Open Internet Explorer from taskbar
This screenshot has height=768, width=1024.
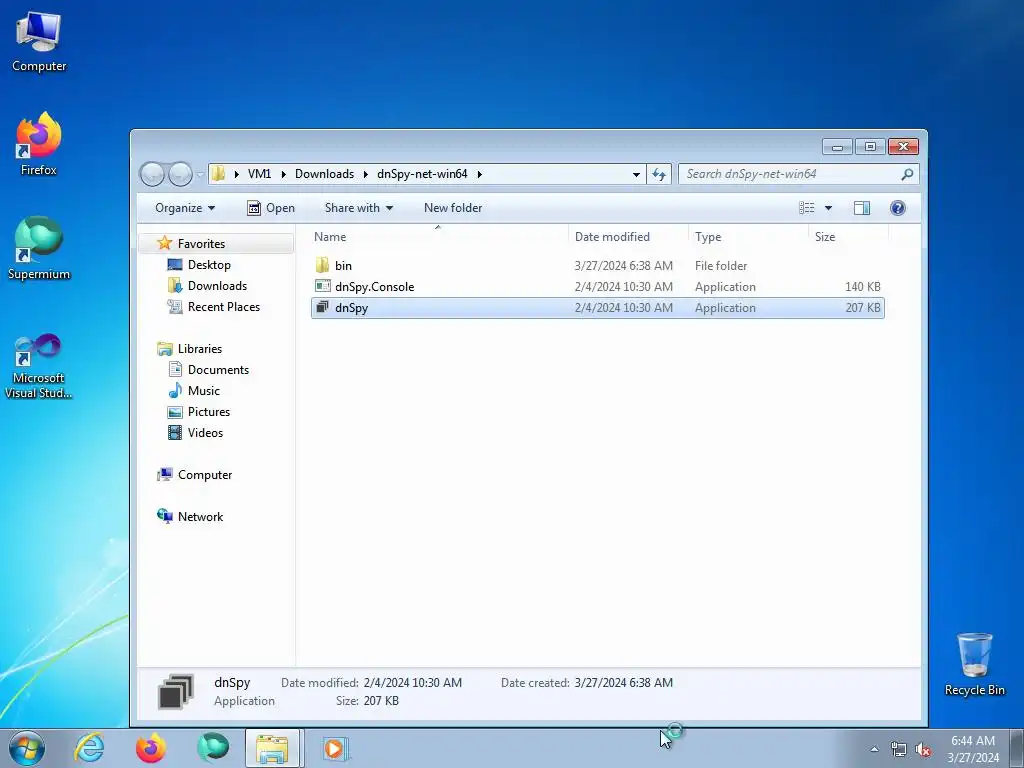88,748
